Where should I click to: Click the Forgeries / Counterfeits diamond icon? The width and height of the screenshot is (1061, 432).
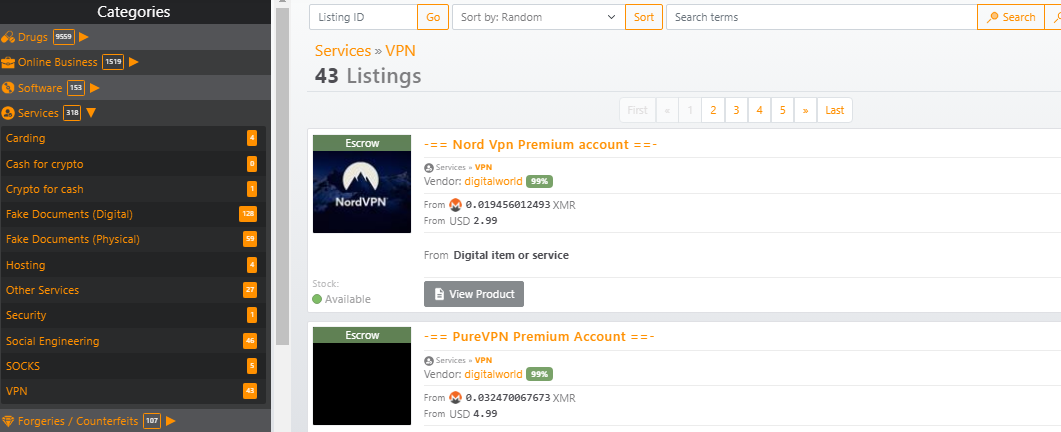coord(9,421)
